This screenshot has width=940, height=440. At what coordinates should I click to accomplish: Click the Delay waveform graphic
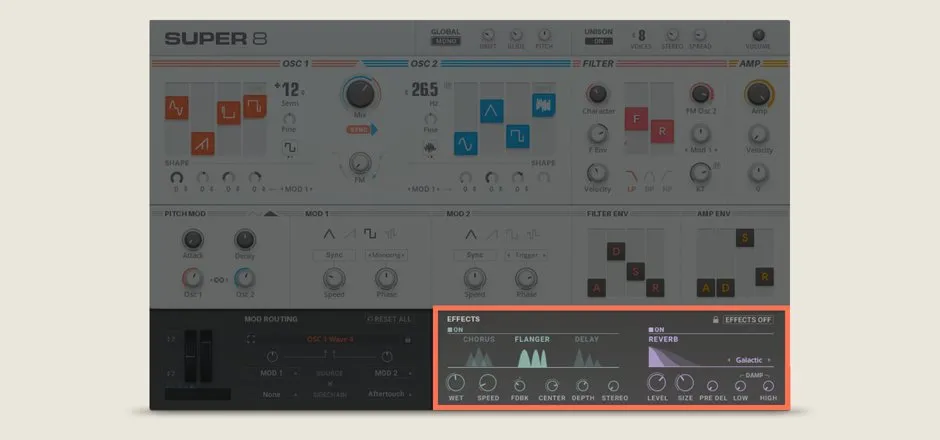[587, 358]
